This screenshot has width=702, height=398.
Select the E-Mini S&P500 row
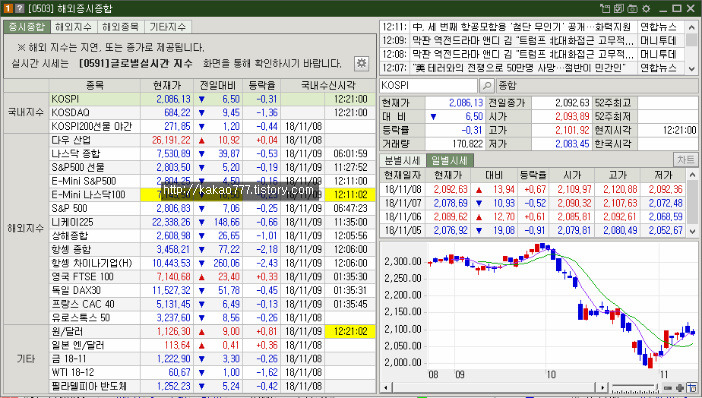212,181
